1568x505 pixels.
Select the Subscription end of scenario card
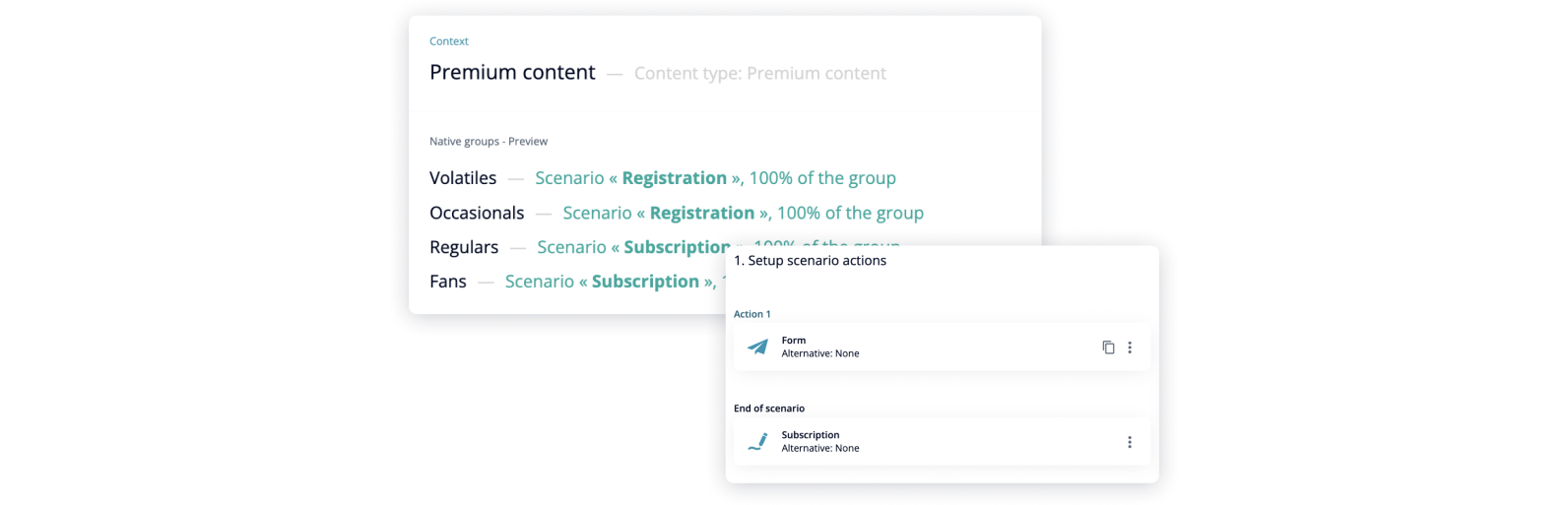pos(942,442)
